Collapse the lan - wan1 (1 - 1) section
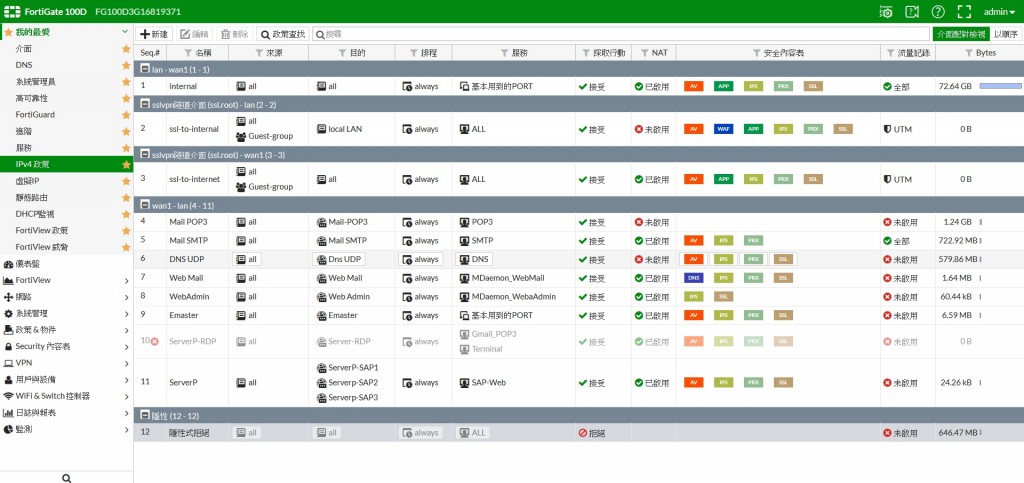1024x483 pixels. tap(145, 69)
